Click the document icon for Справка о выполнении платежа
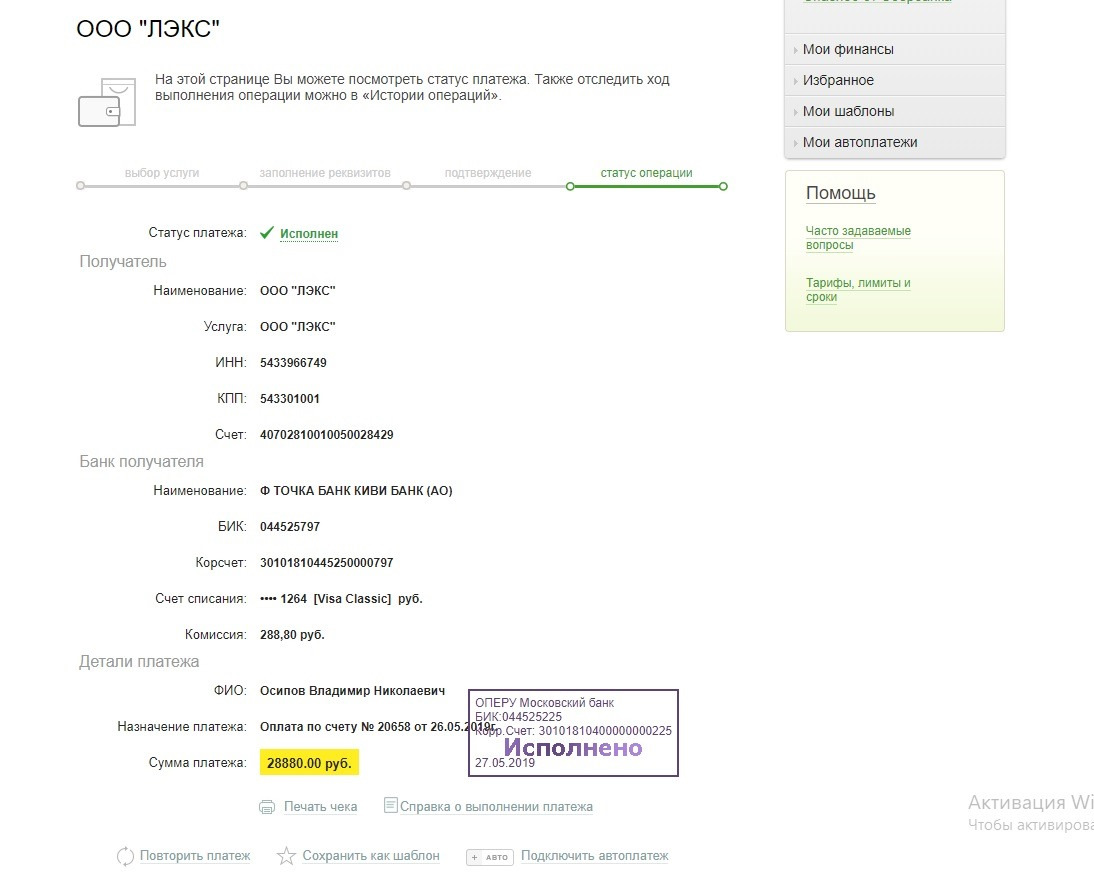This screenshot has width=1094, height=883. click(391, 805)
